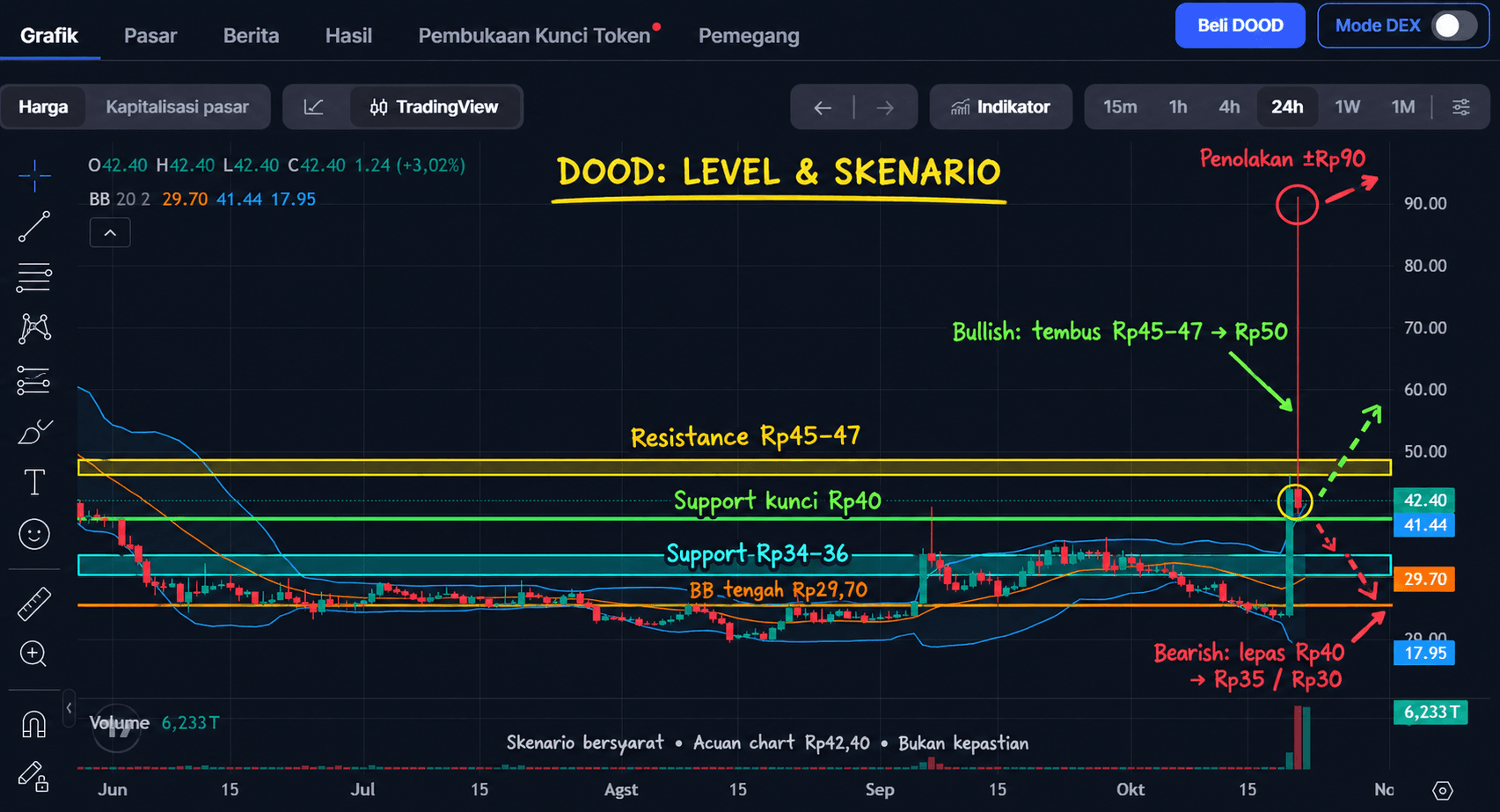
Task: Click the Volume indicator label
Action: pyautogui.click(x=120, y=723)
